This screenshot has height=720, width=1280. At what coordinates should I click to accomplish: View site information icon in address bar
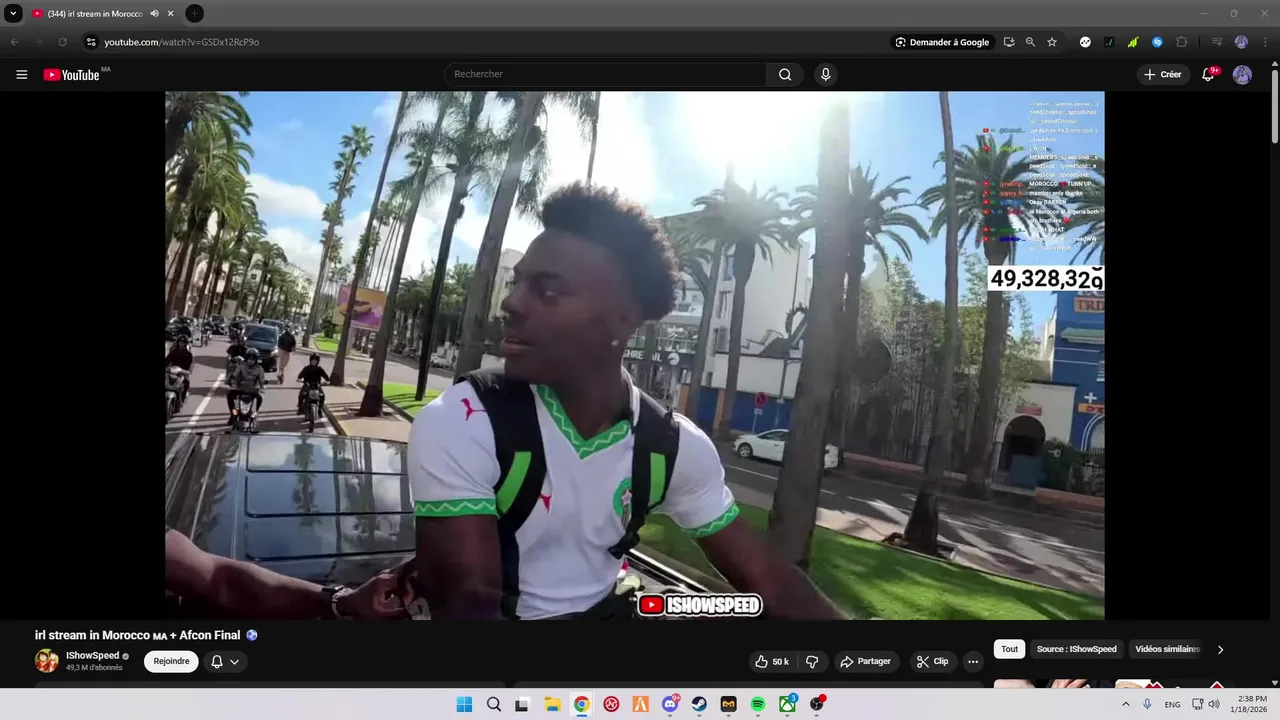(91, 42)
